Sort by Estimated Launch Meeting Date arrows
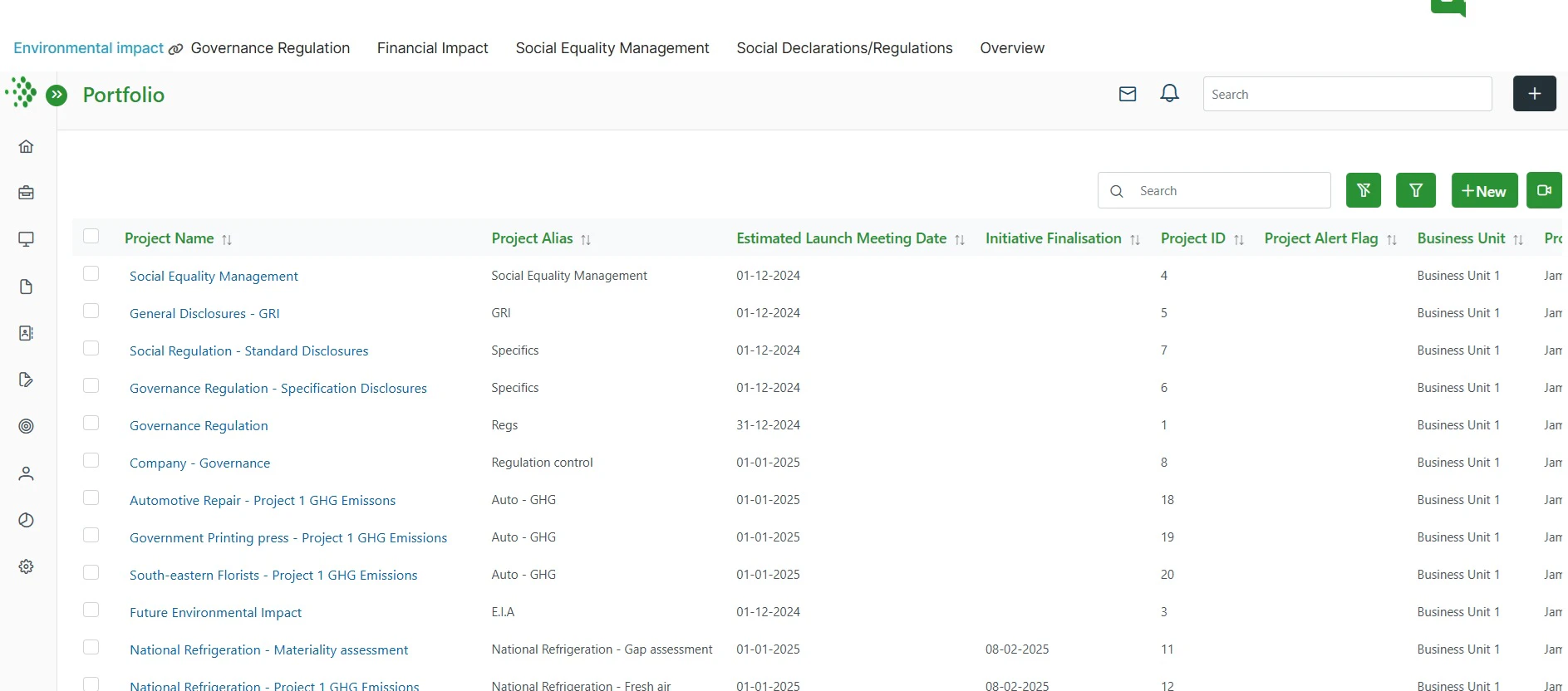 [x=960, y=239]
